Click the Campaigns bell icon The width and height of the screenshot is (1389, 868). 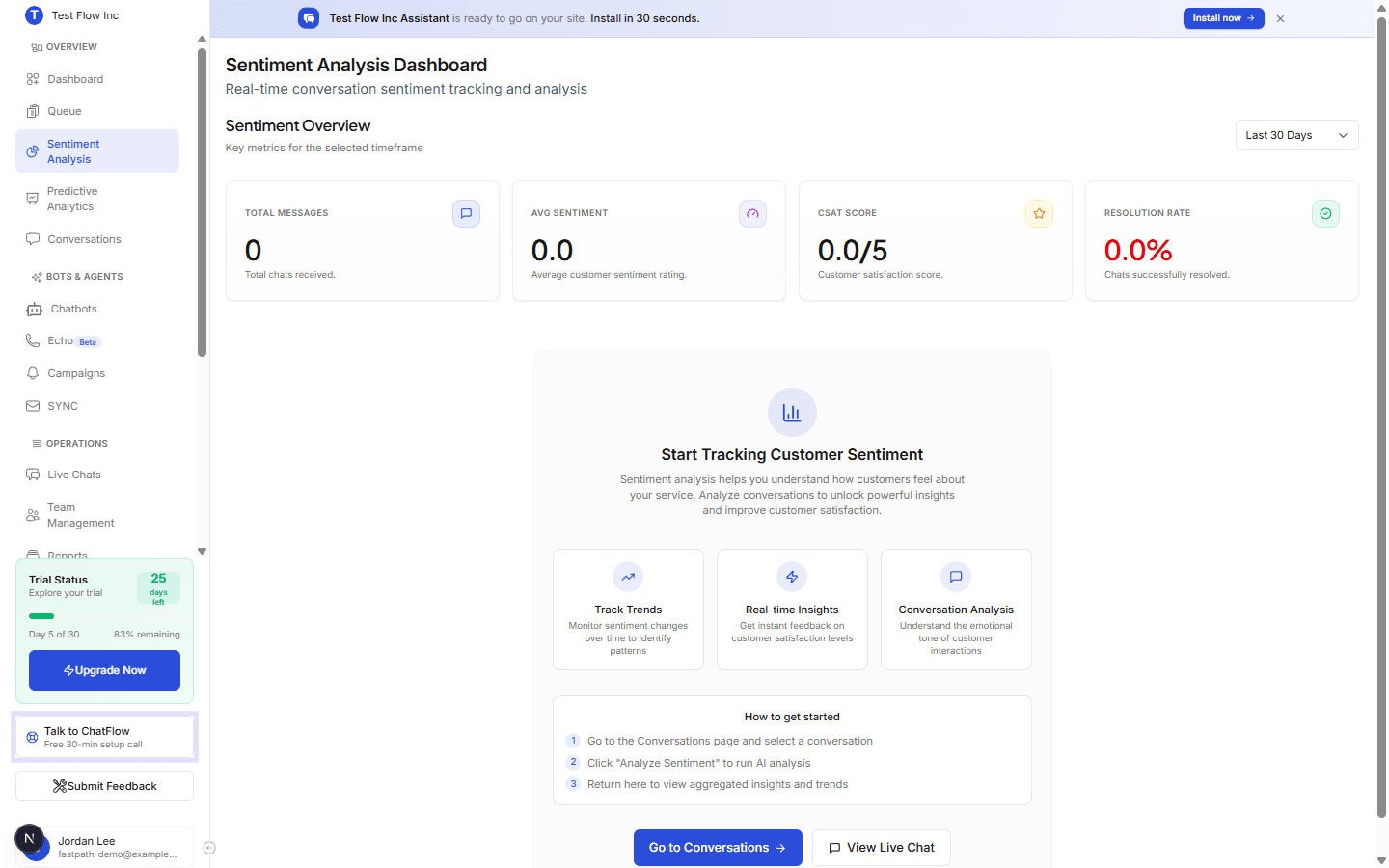[33, 373]
